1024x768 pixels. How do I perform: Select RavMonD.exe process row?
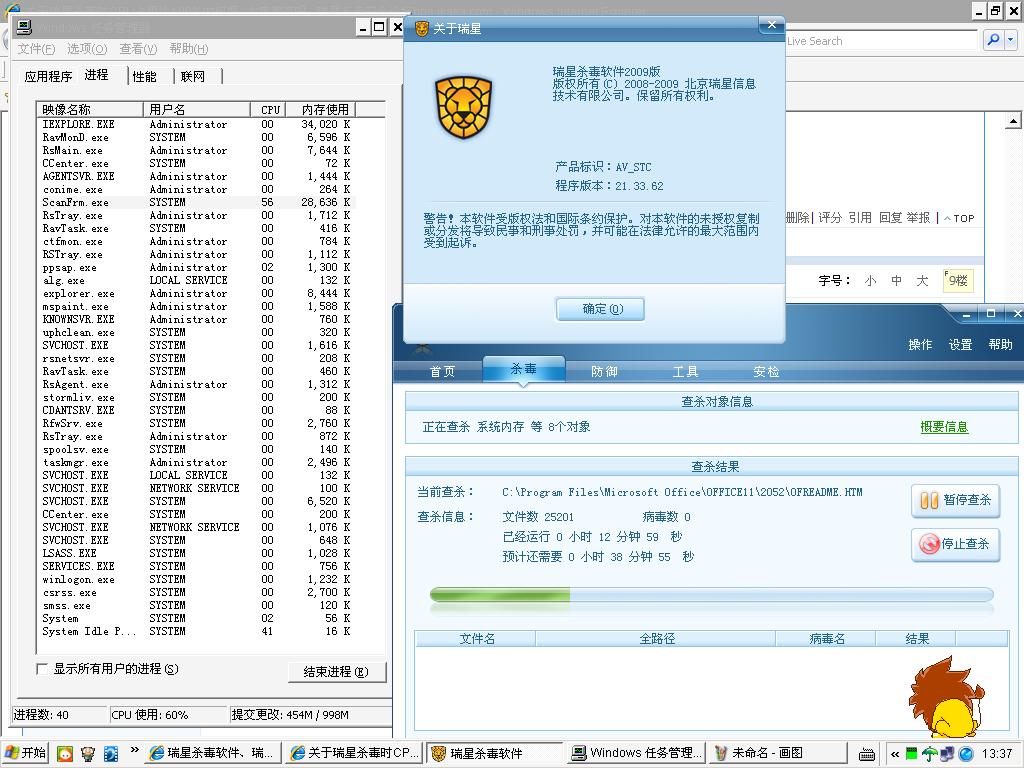click(x=196, y=137)
